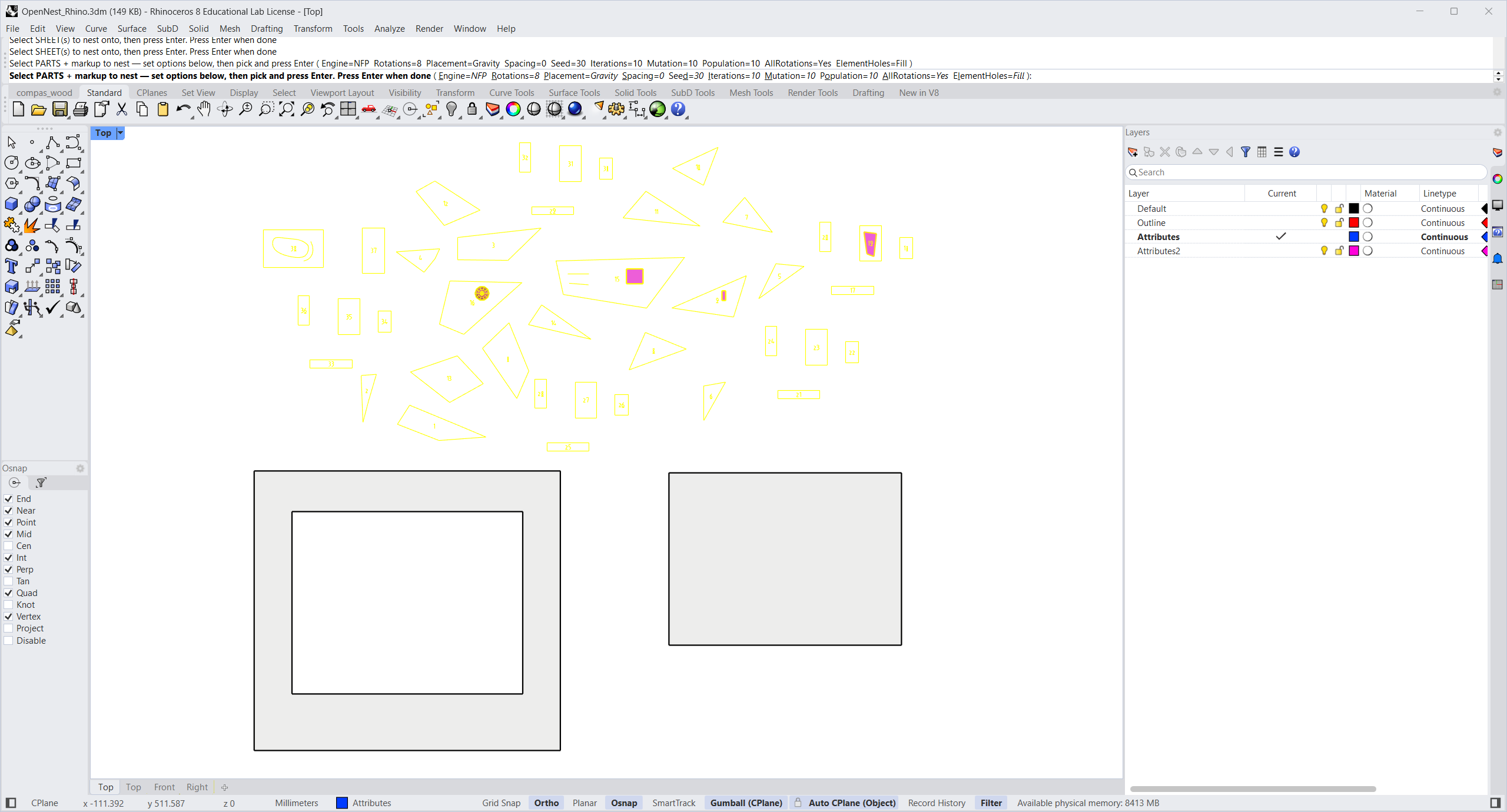Click the status bar Attributes layer selector
The height and width of the screenshot is (812, 1507).
pyautogui.click(x=364, y=803)
